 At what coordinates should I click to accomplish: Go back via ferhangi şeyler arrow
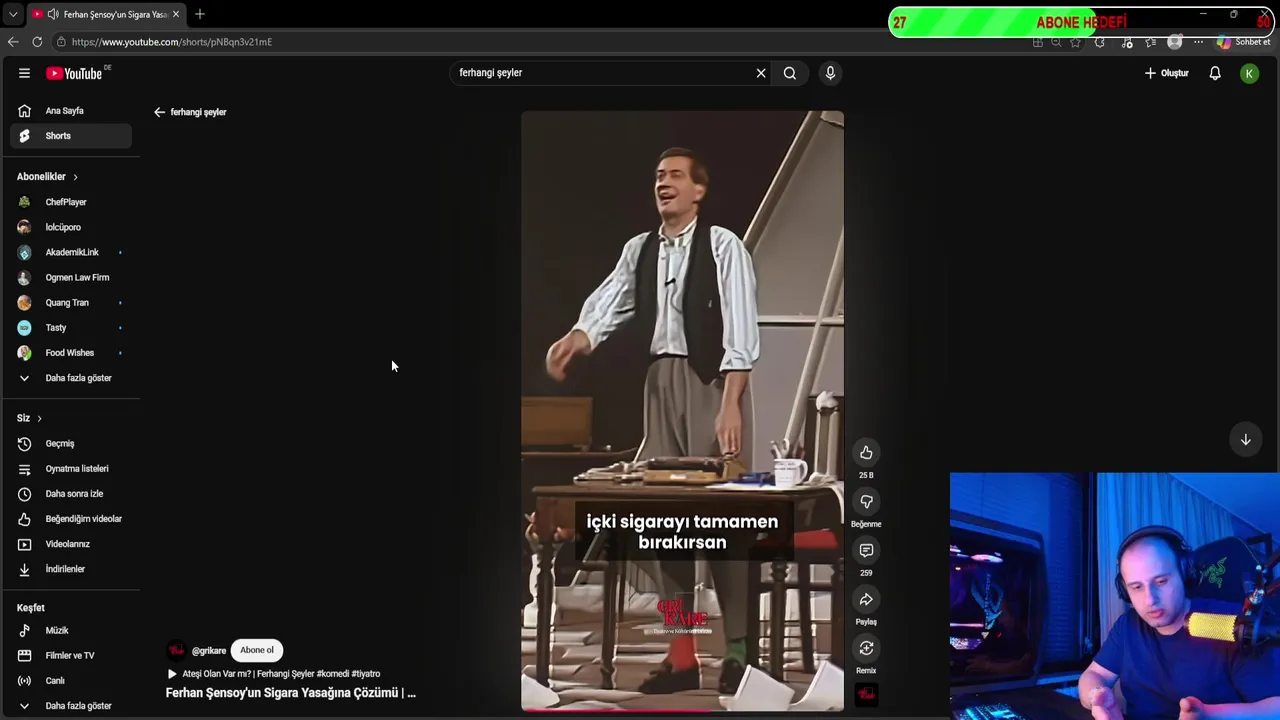[159, 112]
